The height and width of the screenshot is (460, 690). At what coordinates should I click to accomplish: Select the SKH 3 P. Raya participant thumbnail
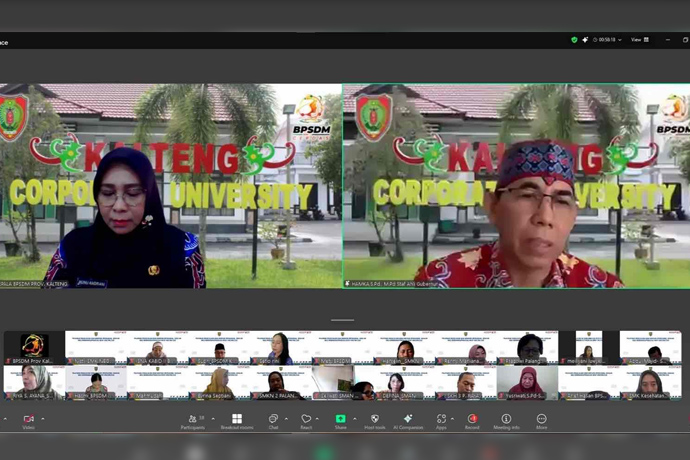pos(466,383)
